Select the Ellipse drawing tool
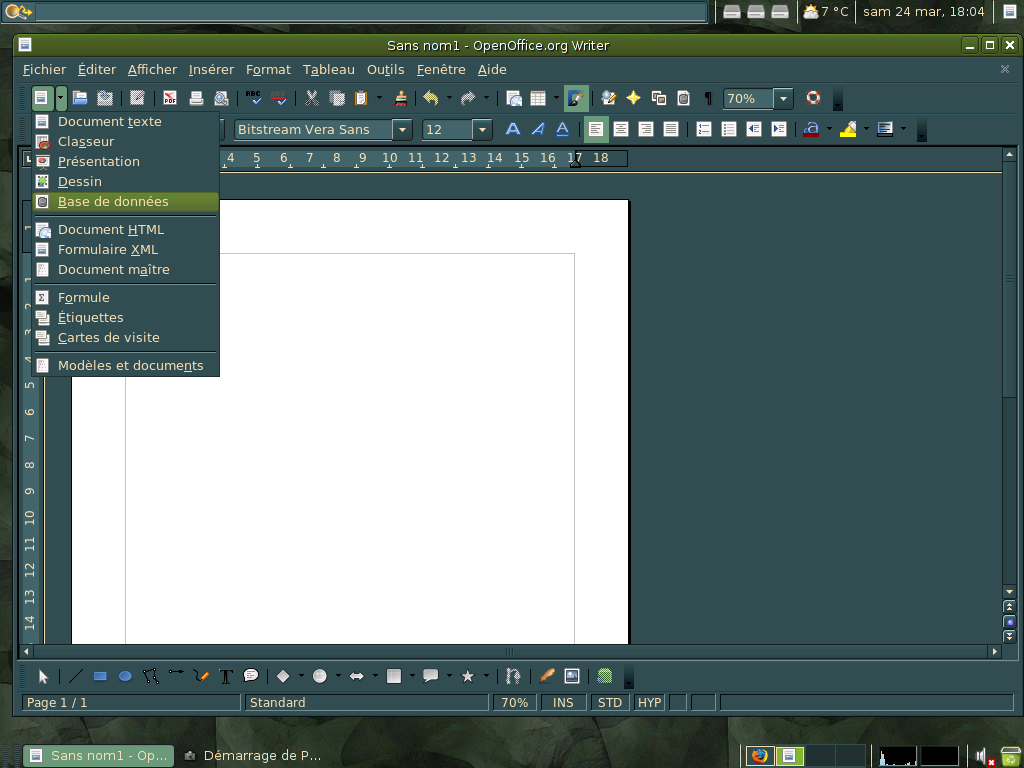1024x768 pixels. [125, 676]
